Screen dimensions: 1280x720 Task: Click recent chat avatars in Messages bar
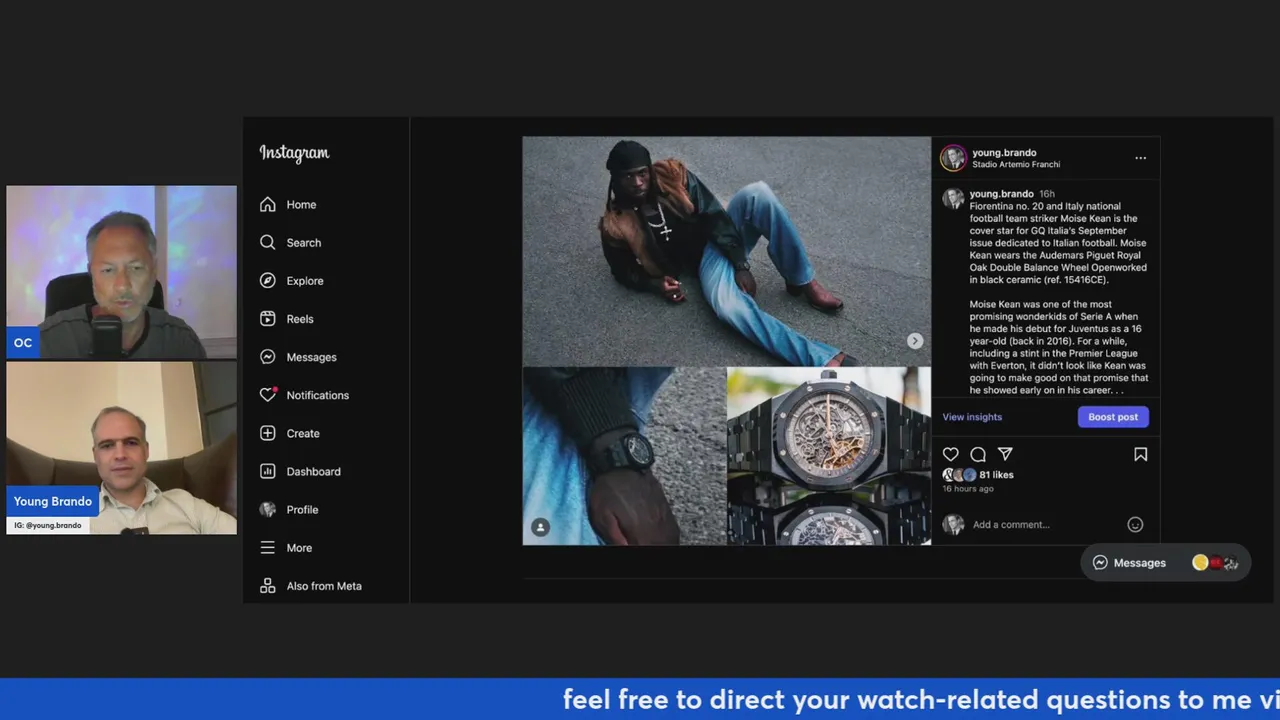coord(1215,563)
